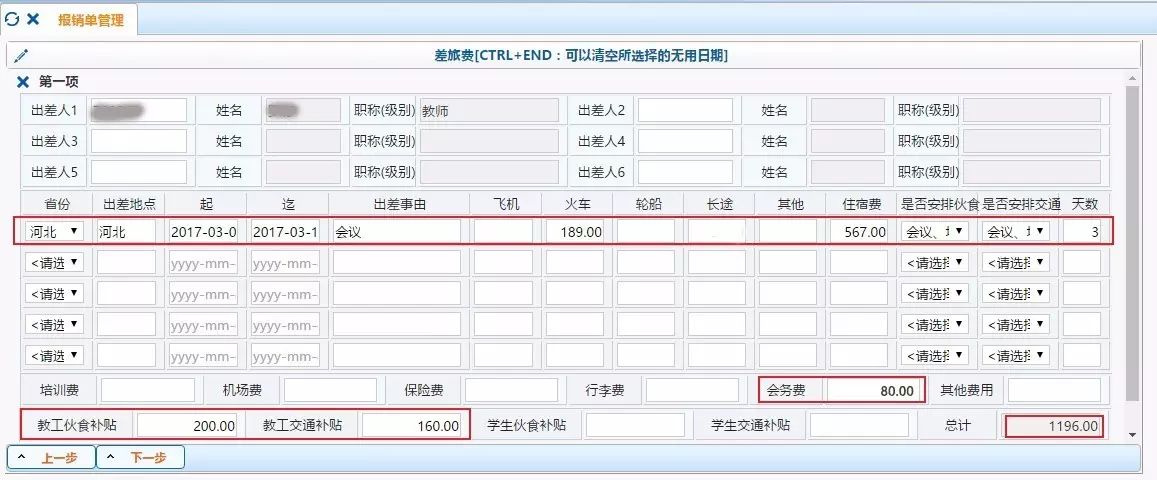Click 教工伙食补贴 field showing 200.00
The image size is (1157, 480).
pyautogui.click(x=187, y=425)
